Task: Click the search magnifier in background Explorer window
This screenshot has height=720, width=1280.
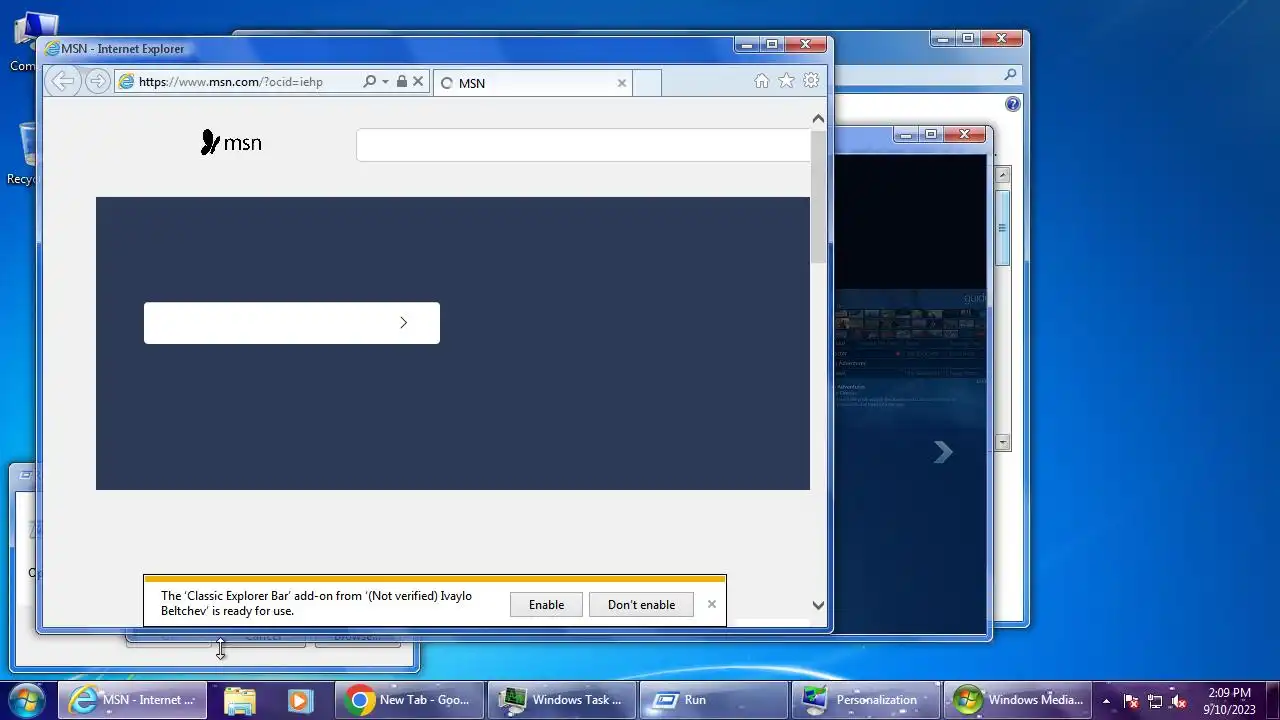Action: [1010, 74]
